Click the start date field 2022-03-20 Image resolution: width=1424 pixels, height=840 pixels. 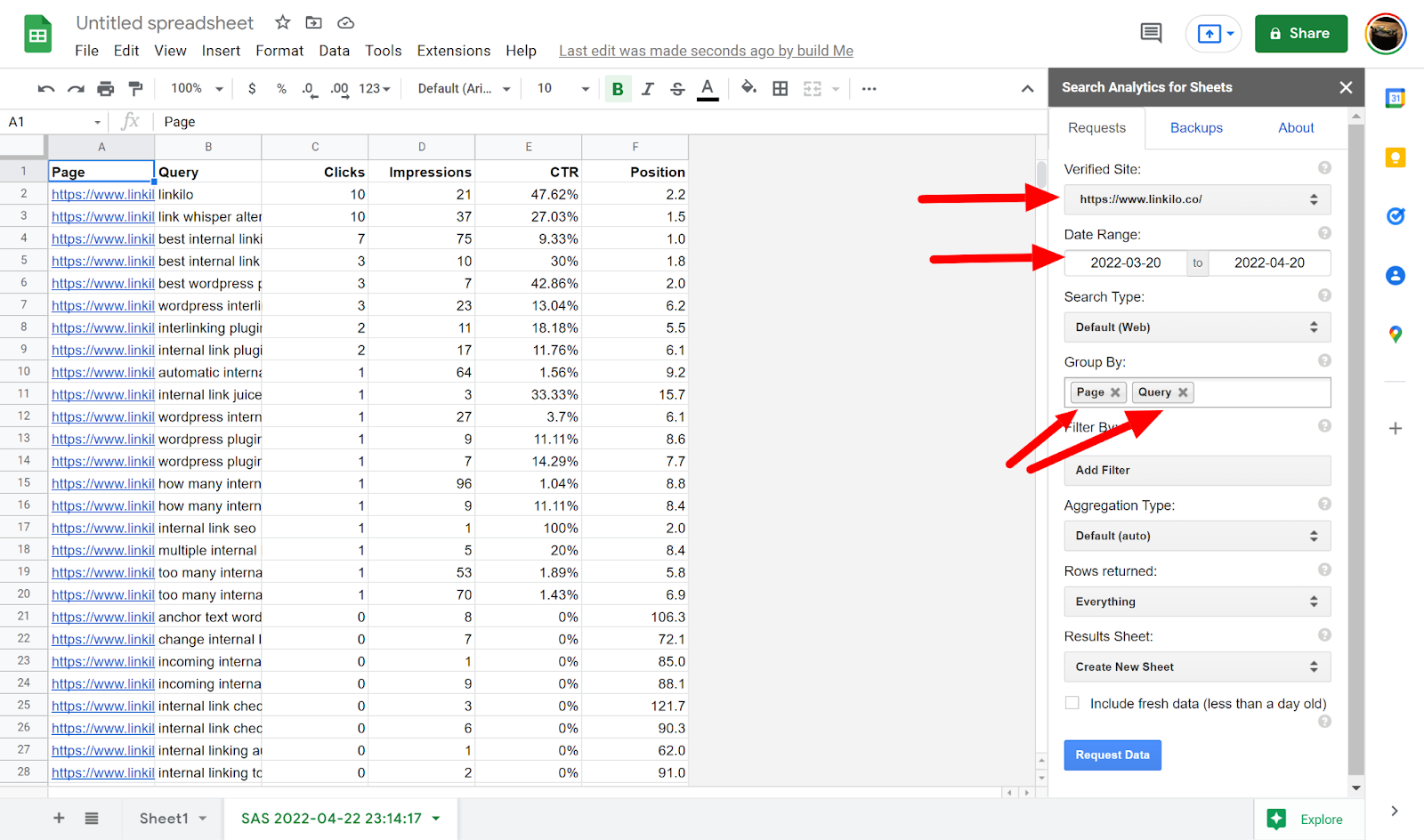1126,263
